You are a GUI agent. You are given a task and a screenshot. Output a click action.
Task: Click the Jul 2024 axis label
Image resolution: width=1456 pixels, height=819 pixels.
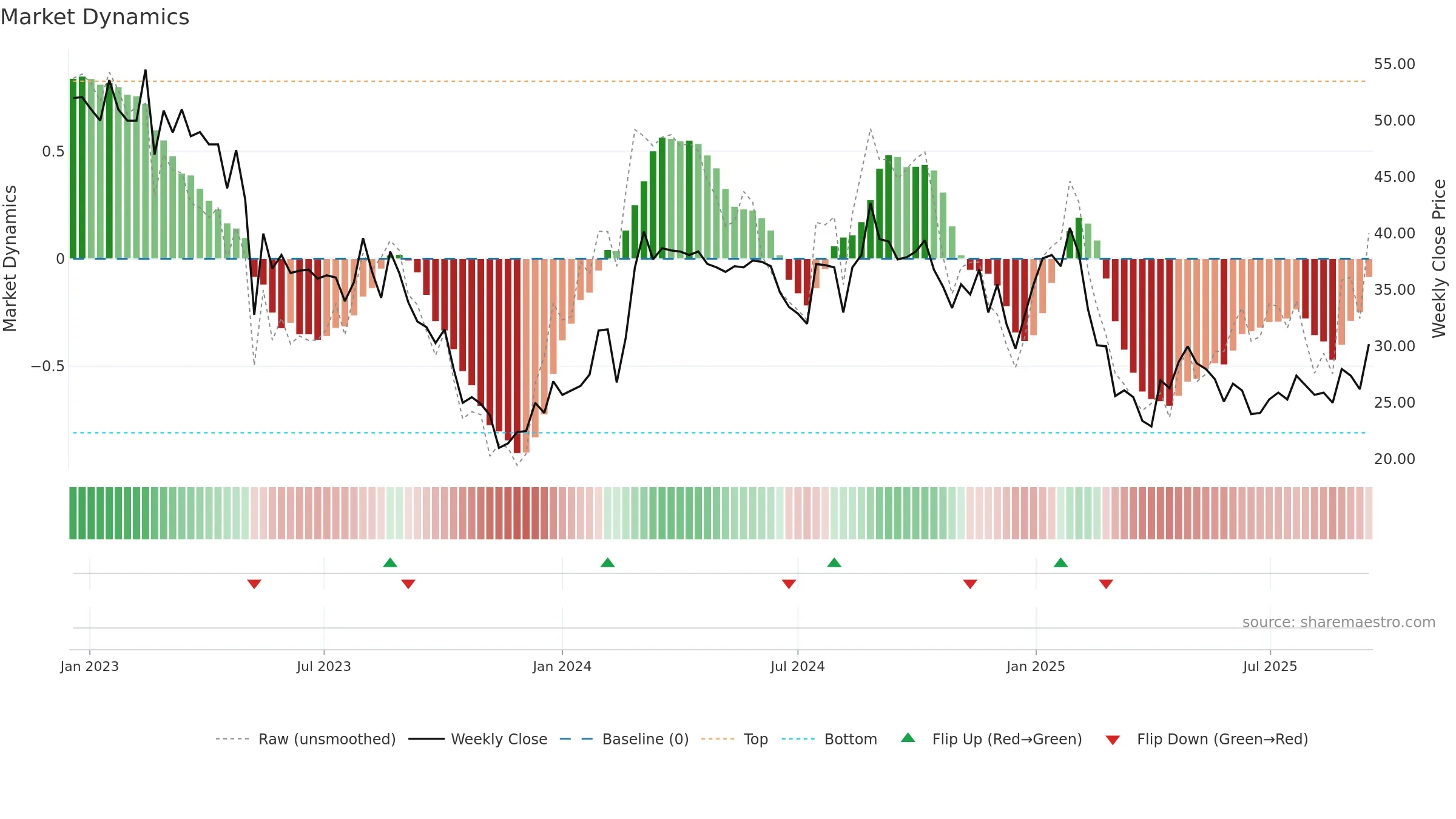798,666
